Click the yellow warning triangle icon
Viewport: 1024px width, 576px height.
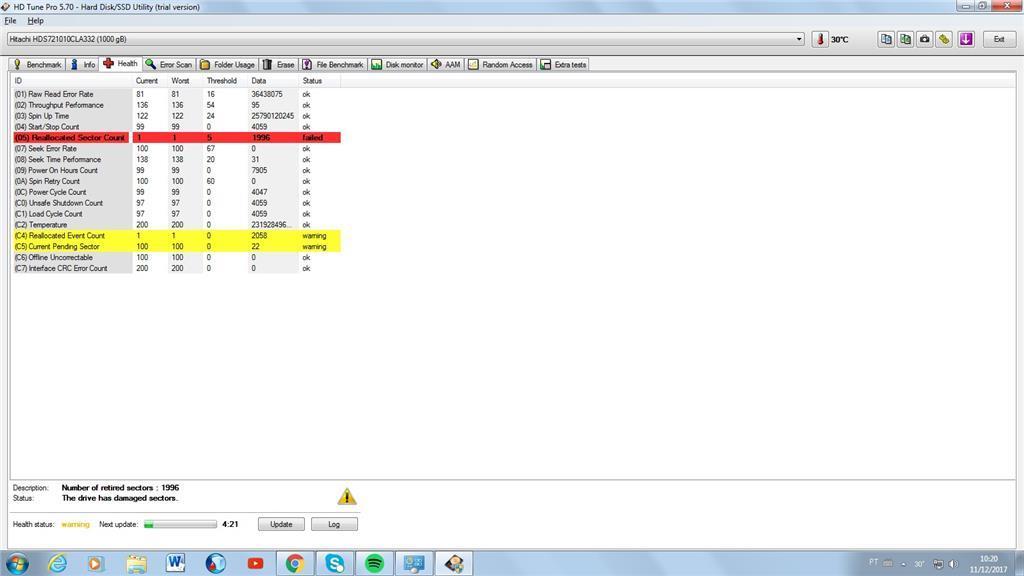(347, 496)
